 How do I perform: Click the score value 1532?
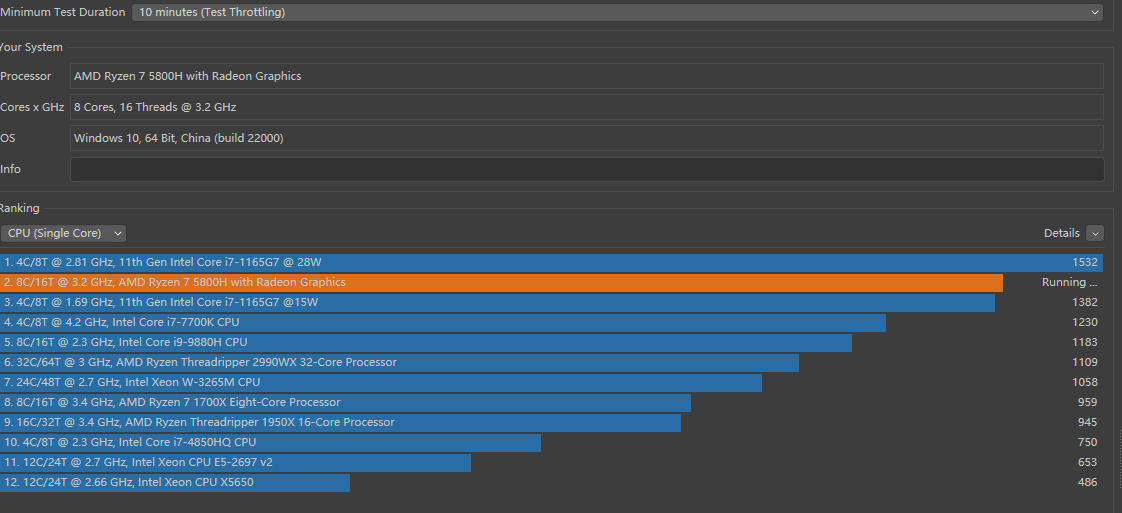1085,263
